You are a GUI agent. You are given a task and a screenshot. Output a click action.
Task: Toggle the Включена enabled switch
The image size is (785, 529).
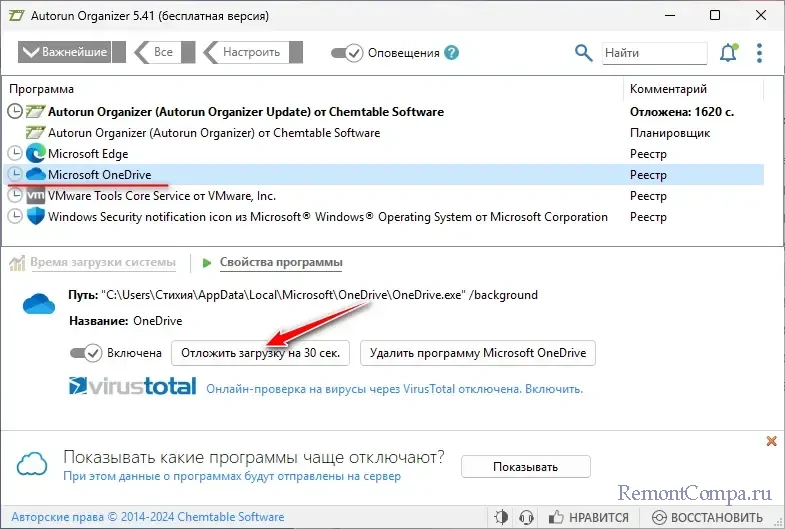click(86, 353)
